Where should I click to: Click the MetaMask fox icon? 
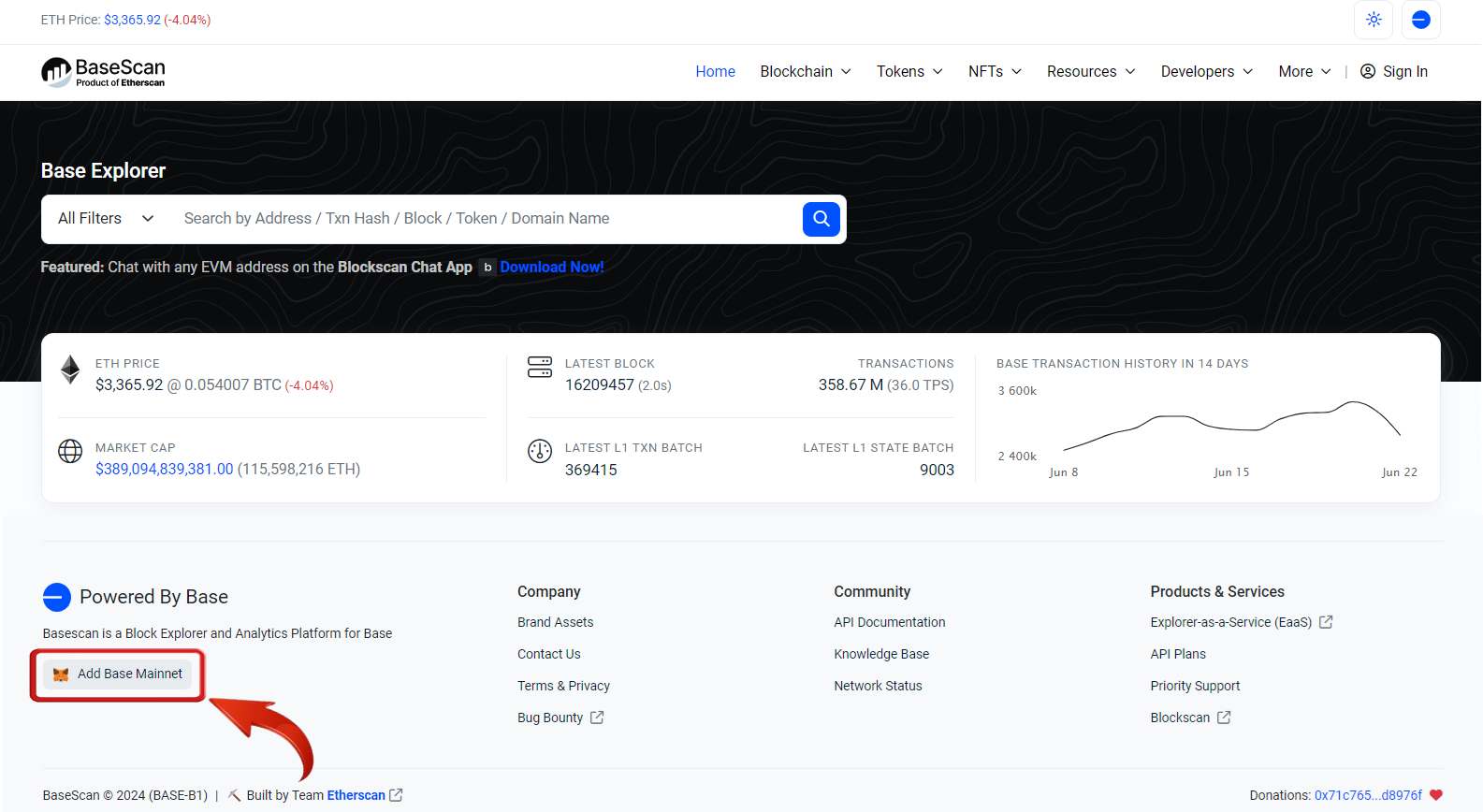(61, 674)
